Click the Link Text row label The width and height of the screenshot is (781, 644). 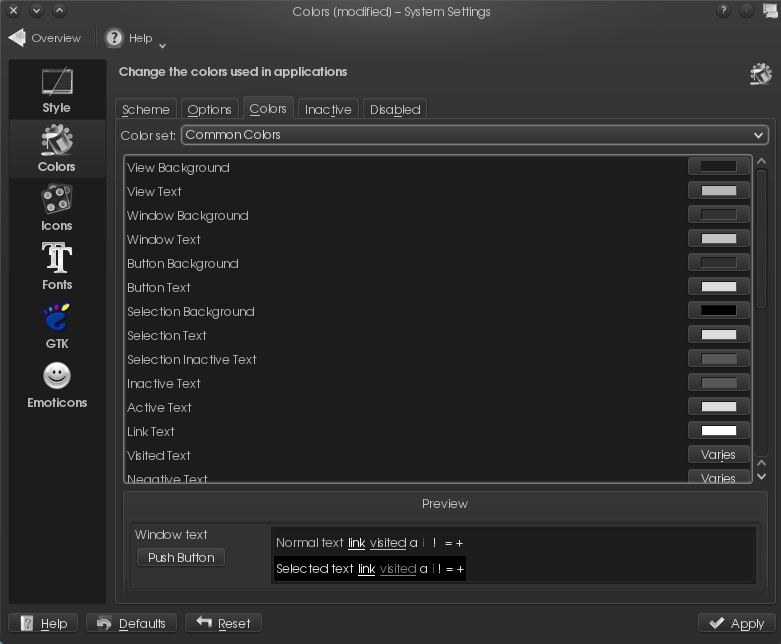tap(151, 432)
